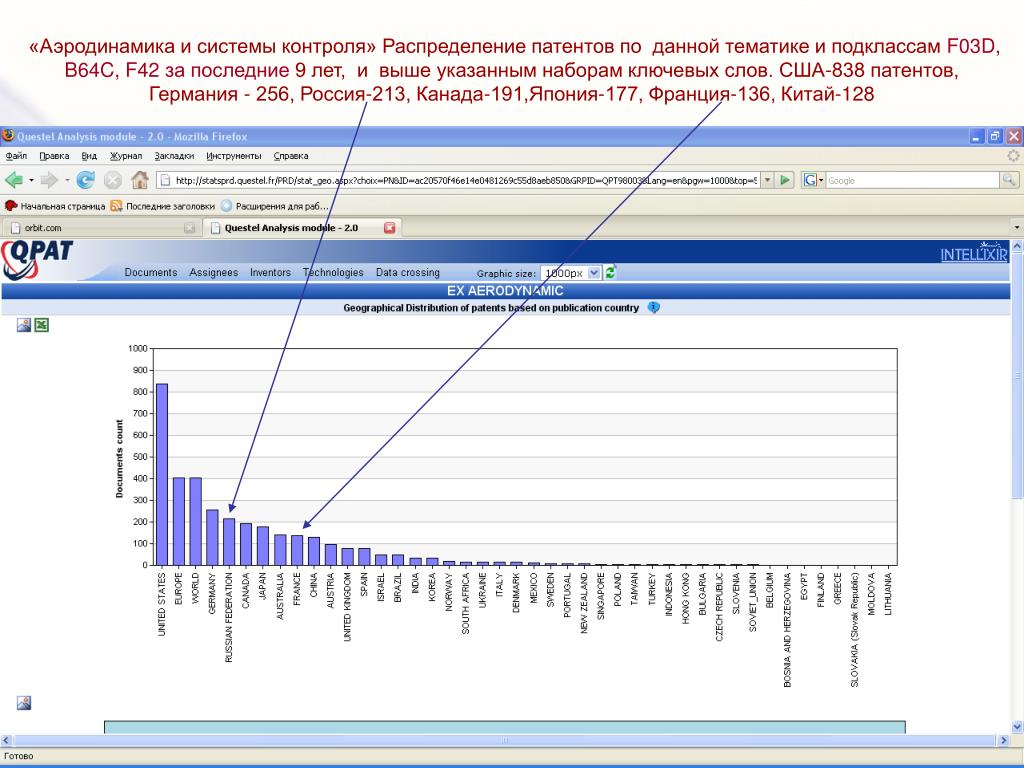The height and width of the screenshot is (768, 1024).
Task: Click the image export icon below chart
Action: (24, 703)
